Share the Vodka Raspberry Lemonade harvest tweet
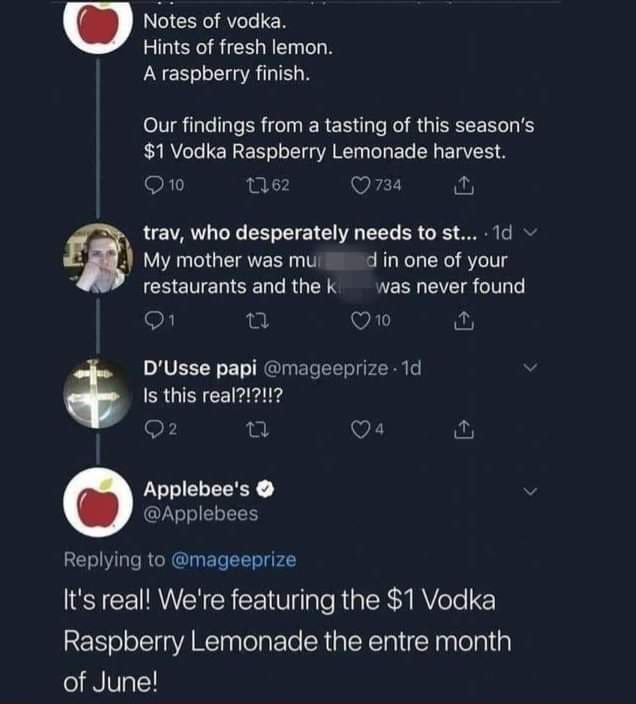This screenshot has height=704, width=636. point(463,184)
